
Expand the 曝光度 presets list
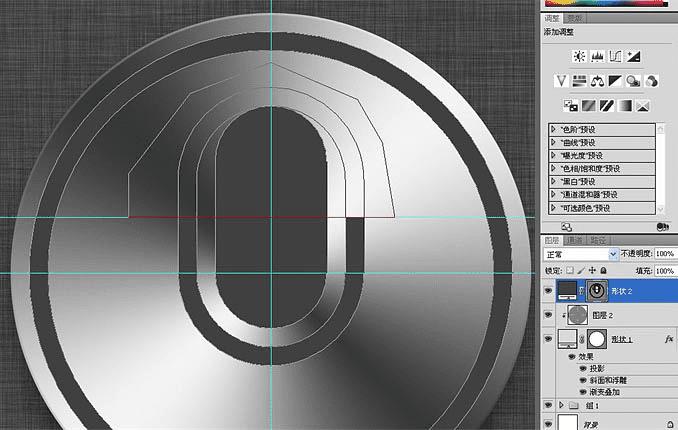tap(553, 155)
